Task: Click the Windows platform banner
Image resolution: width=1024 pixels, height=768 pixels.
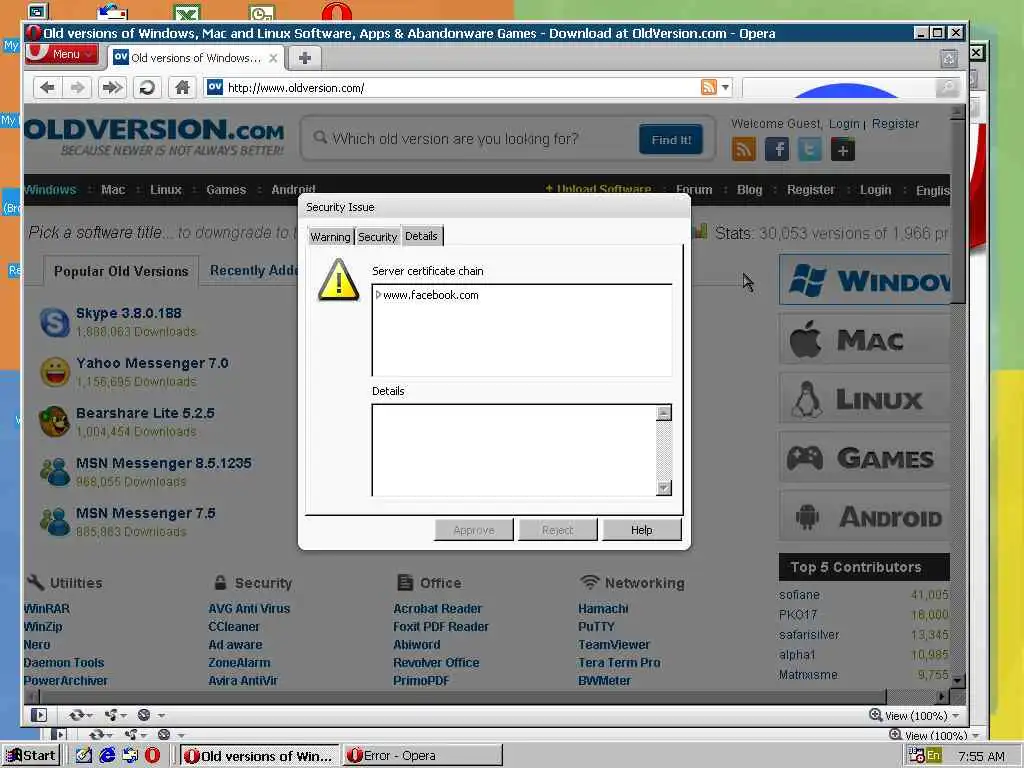Action: pos(864,280)
